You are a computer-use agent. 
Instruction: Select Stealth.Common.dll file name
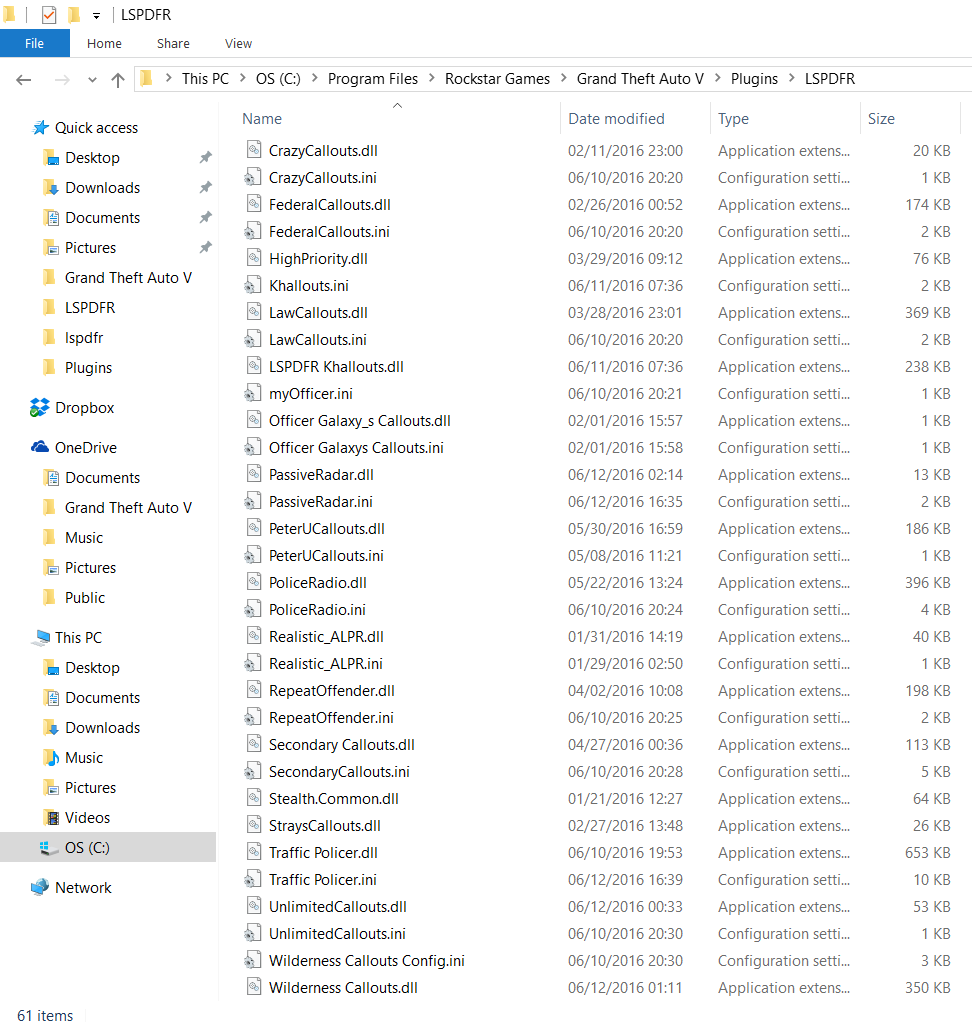coord(334,799)
